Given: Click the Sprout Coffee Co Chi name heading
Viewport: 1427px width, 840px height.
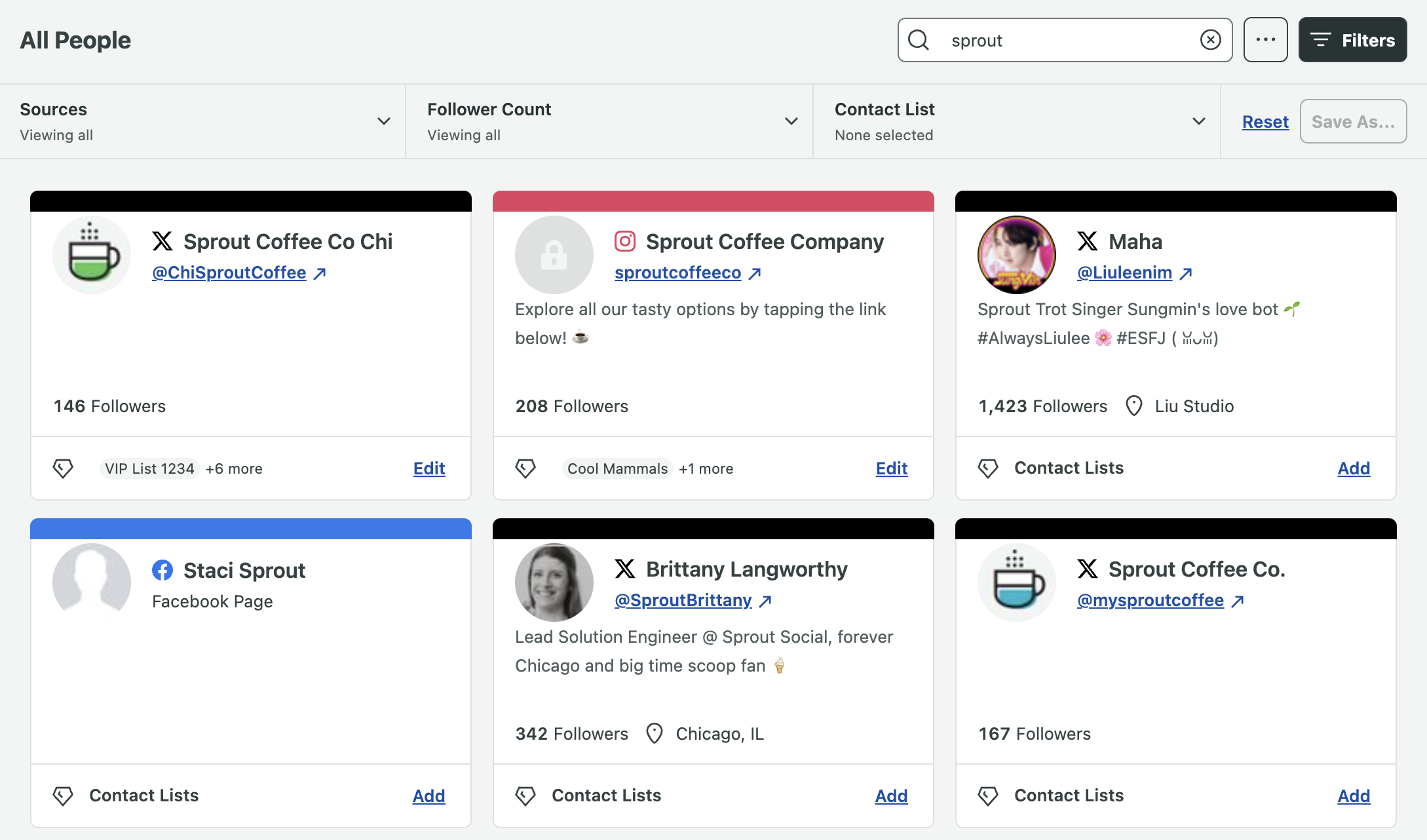Looking at the screenshot, I should coord(288,242).
